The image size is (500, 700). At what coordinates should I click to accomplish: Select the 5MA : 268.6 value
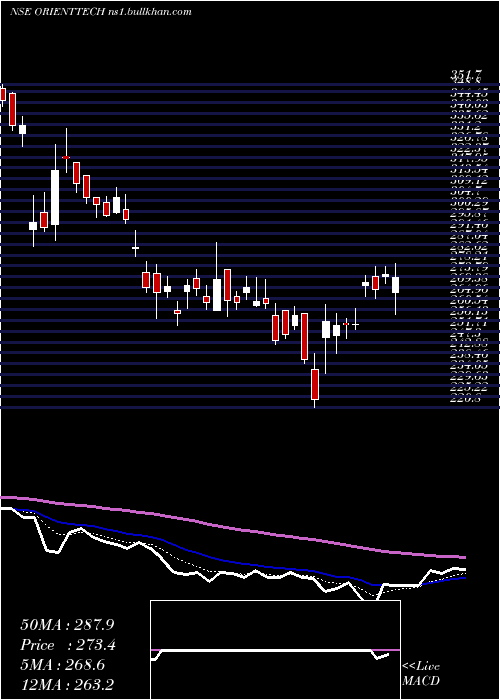coord(62,665)
